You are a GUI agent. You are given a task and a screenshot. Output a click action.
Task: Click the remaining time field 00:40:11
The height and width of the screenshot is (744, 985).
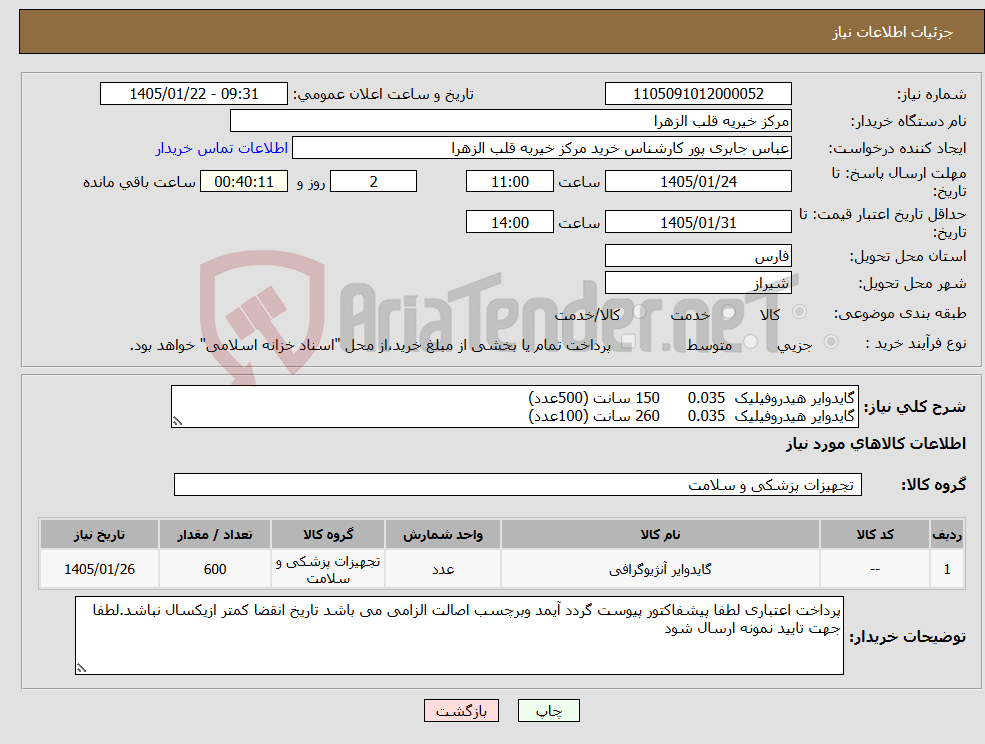[x=244, y=182]
